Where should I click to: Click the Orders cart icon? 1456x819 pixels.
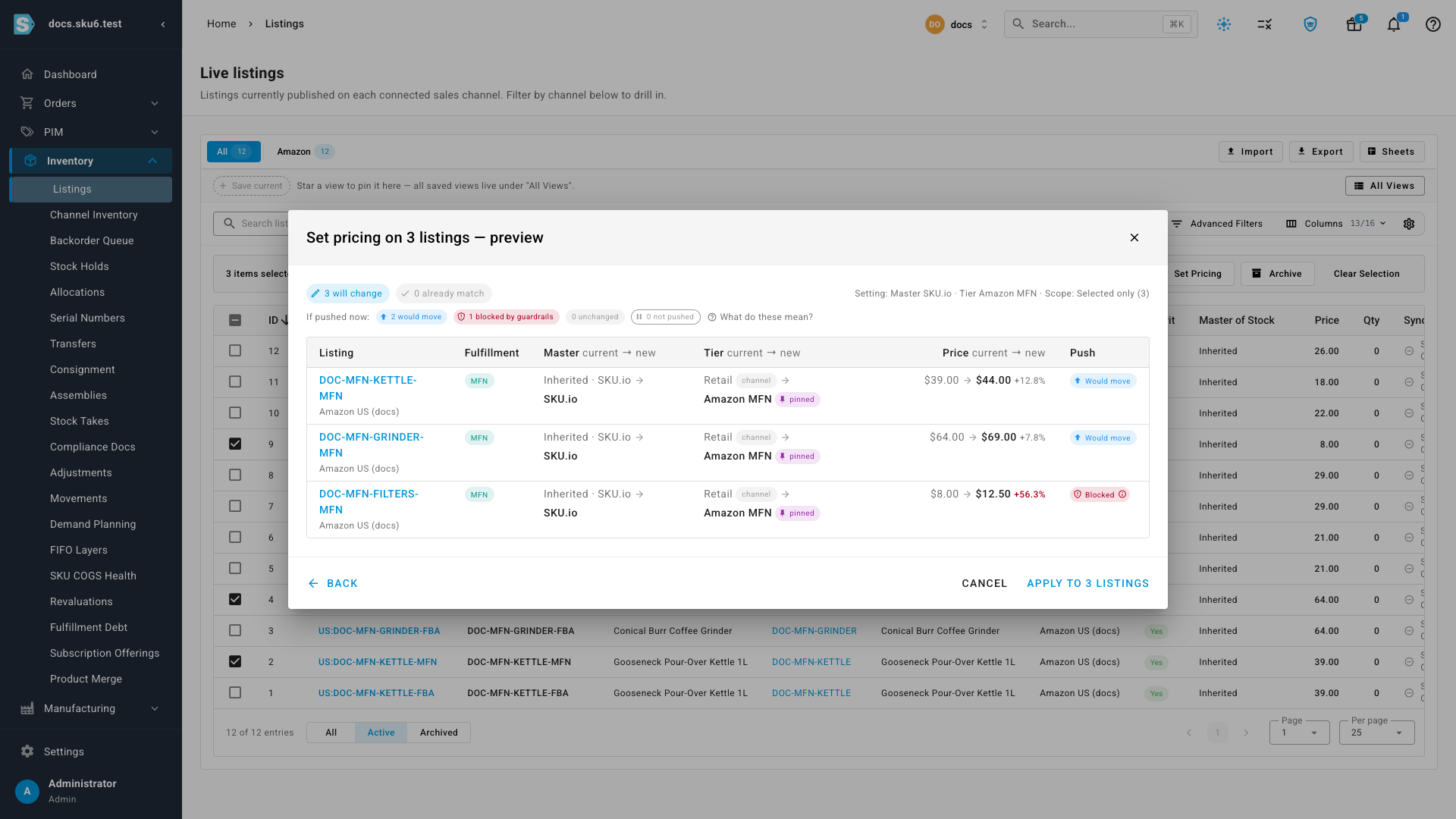(x=27, y=103)
